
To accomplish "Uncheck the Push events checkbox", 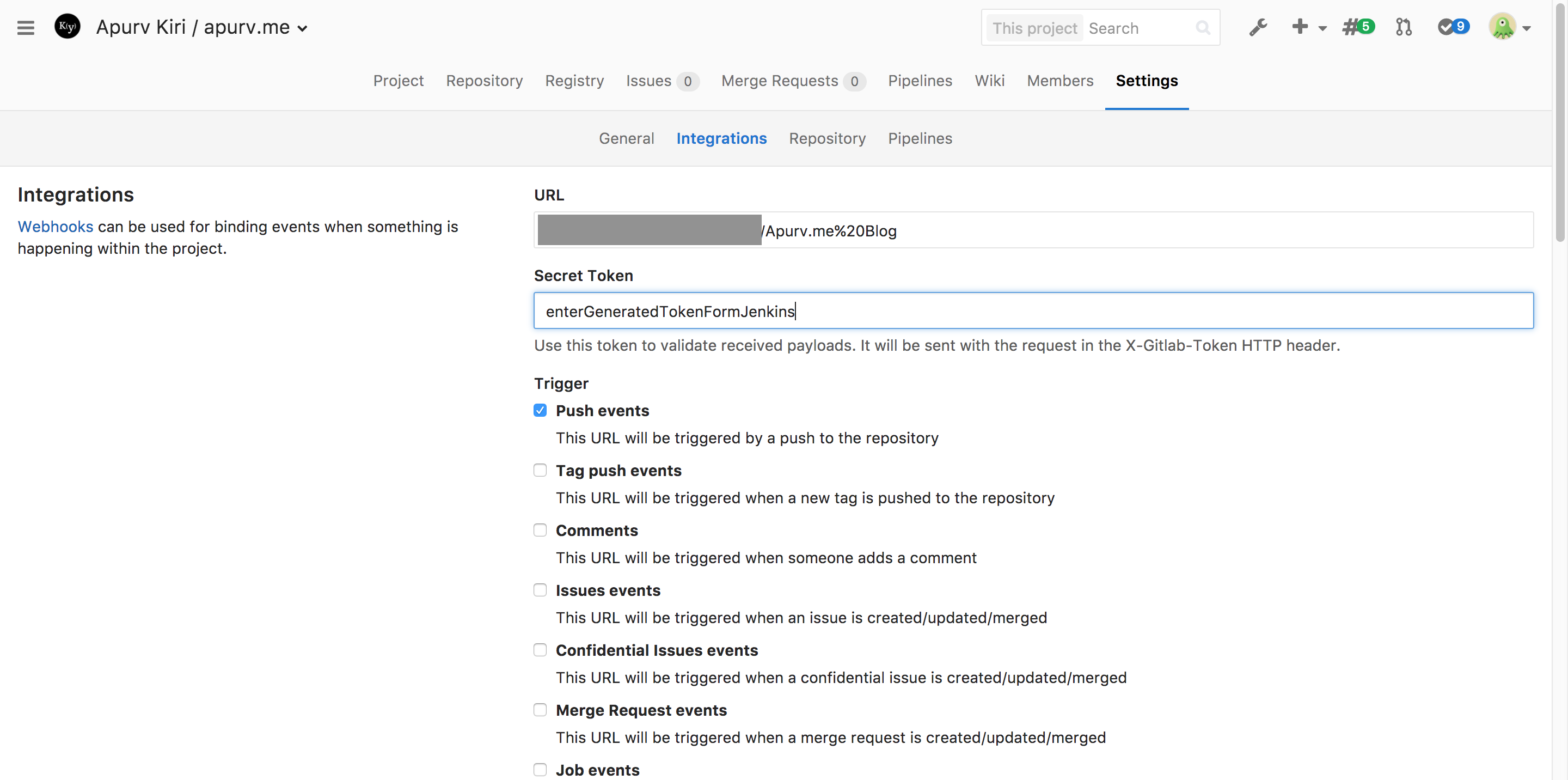I will [x=540, y=410].
